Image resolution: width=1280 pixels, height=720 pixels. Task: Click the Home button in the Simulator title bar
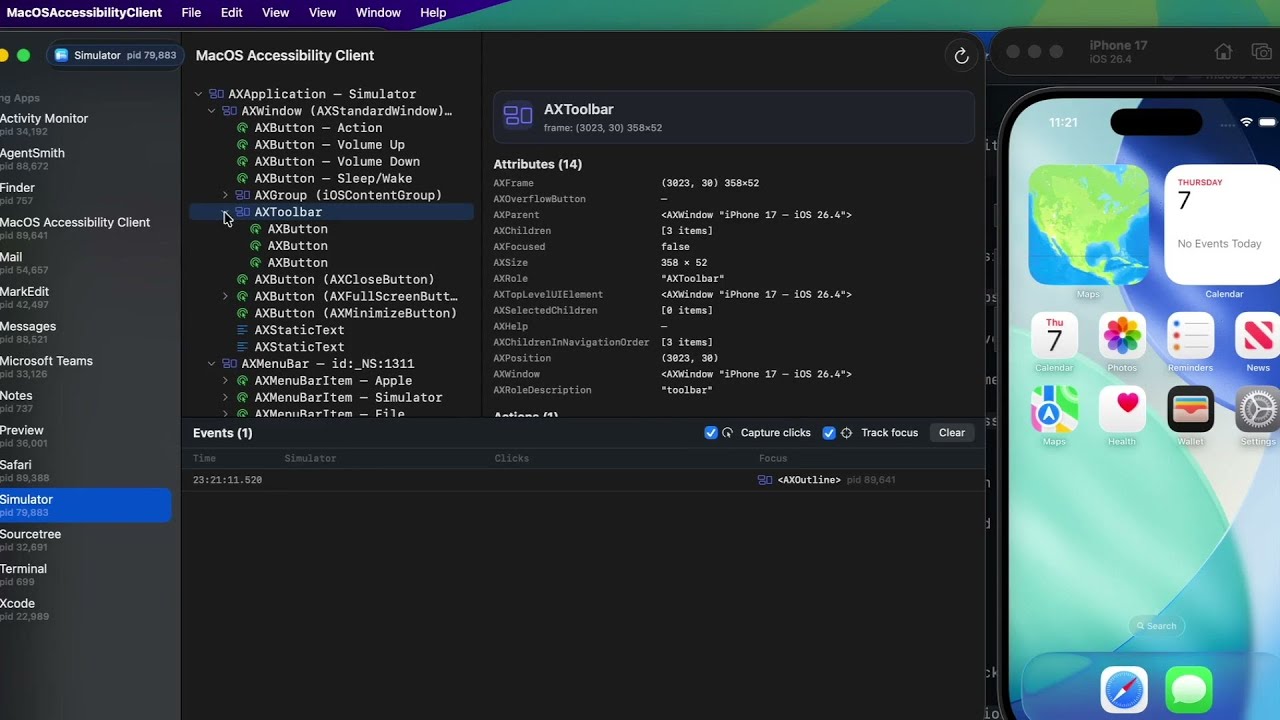pos(1223,52)
